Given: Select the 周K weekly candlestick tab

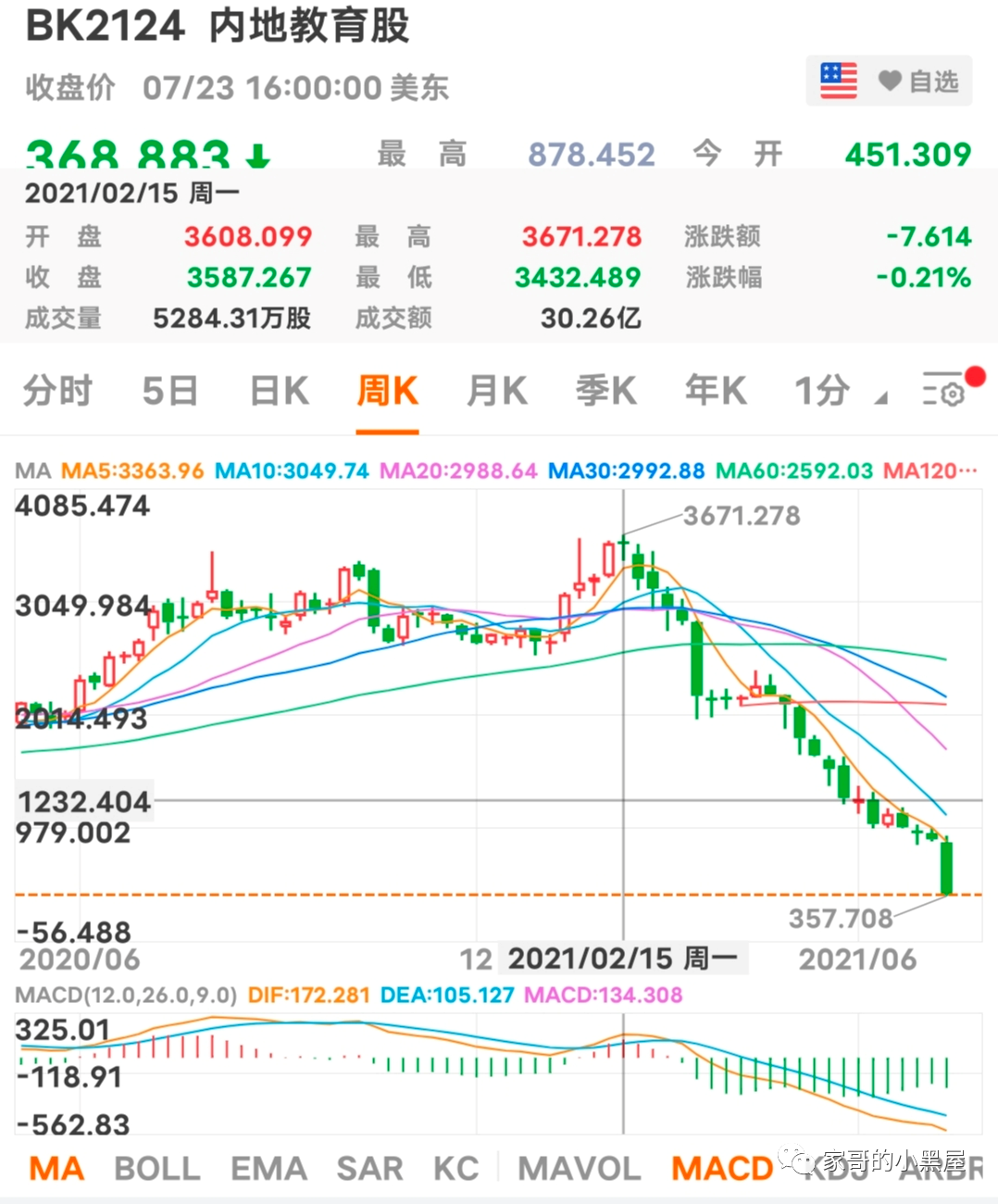Looking at the screenshot, I should point(388,391).
